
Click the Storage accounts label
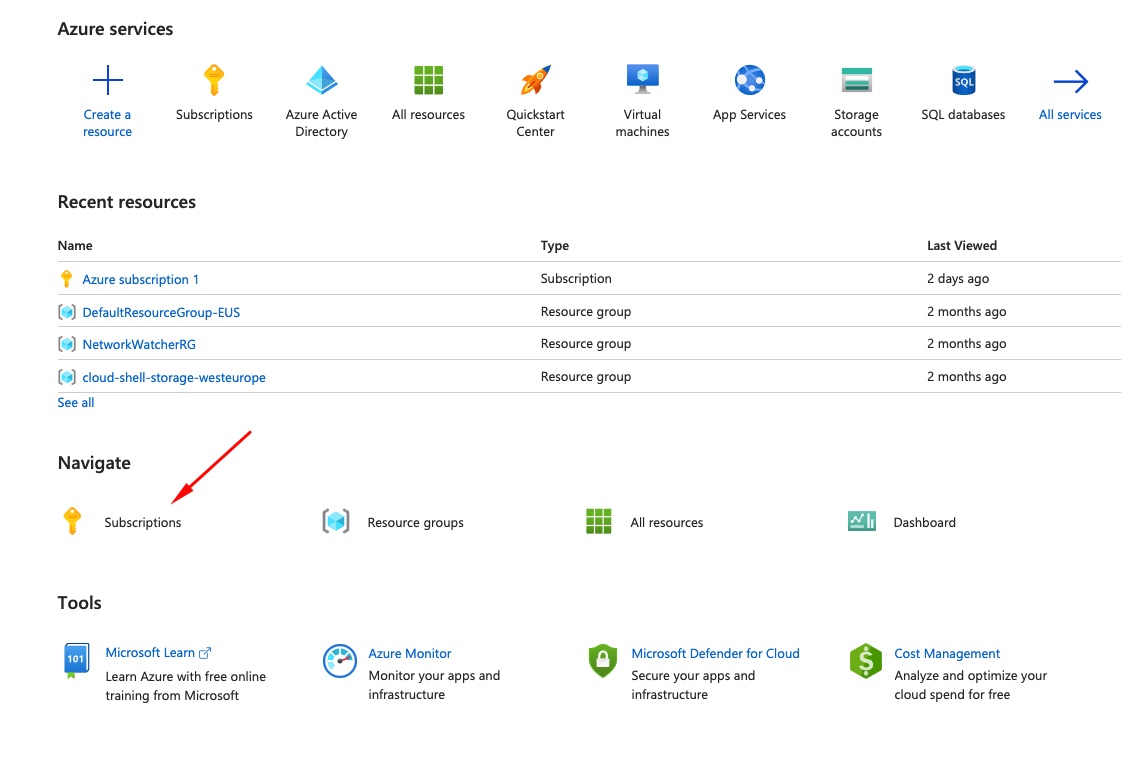(x=856, y=123)
